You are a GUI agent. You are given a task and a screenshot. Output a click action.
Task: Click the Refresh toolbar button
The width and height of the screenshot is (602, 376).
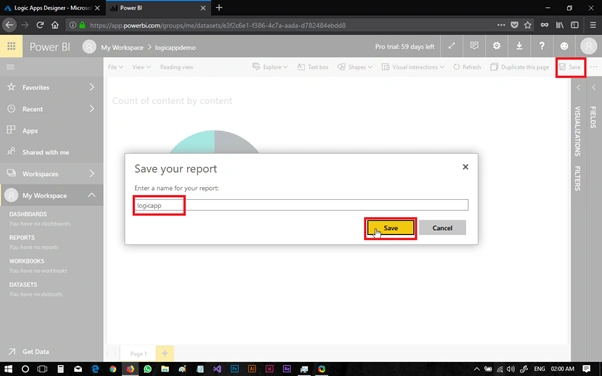tap(467, 67)
